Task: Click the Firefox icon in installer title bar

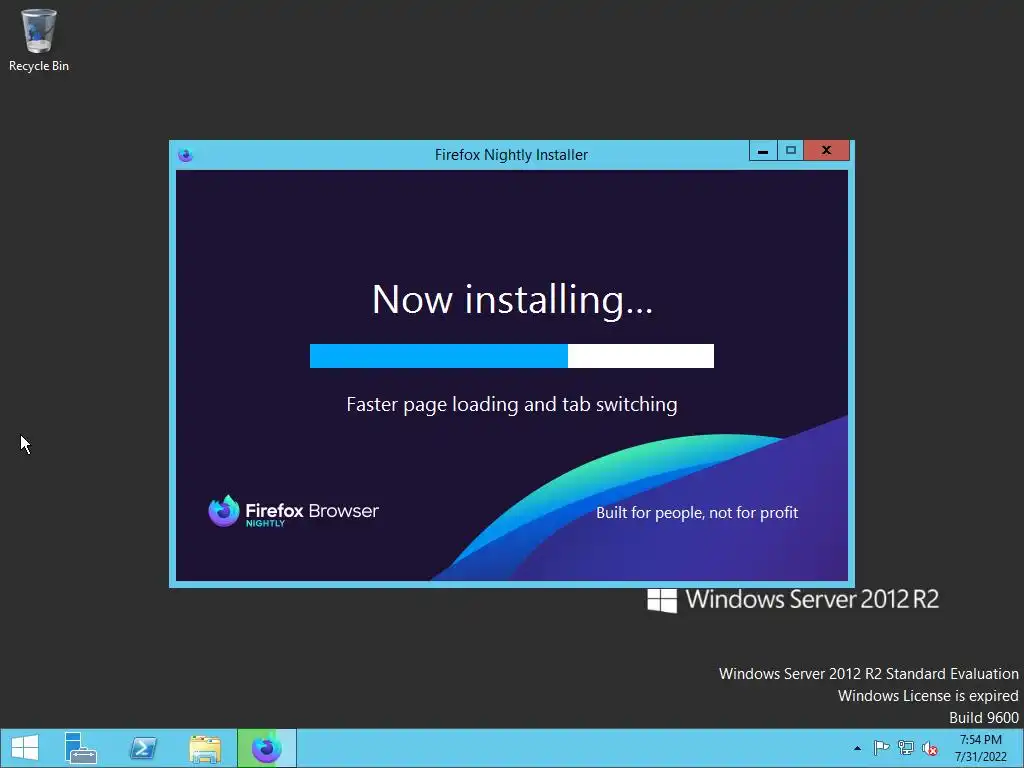Action: click(x=185, y=155)
